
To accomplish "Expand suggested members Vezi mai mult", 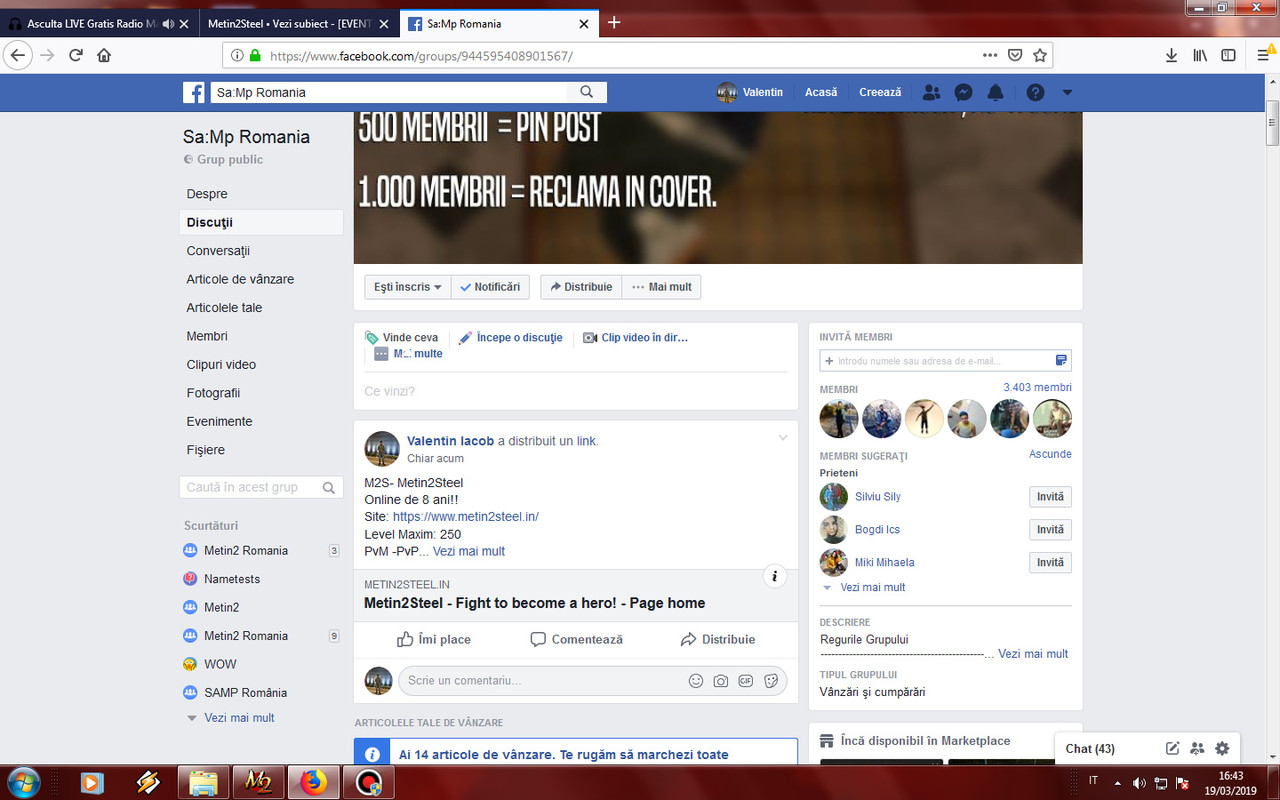I will (873, 588).
